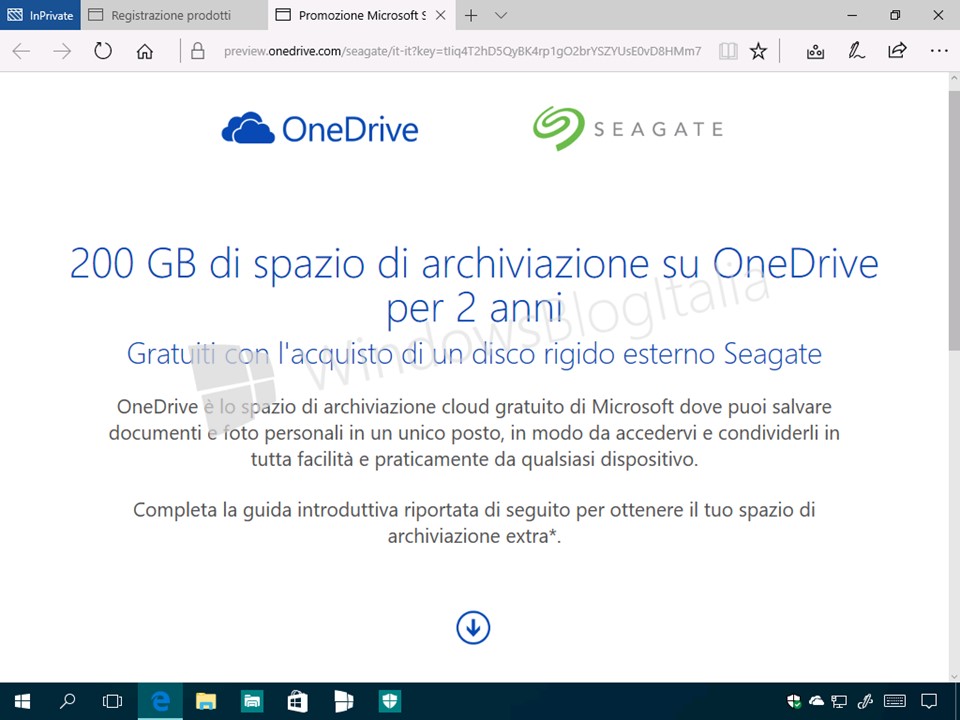Open reading view with the book icon

click(x=728, y=51)
